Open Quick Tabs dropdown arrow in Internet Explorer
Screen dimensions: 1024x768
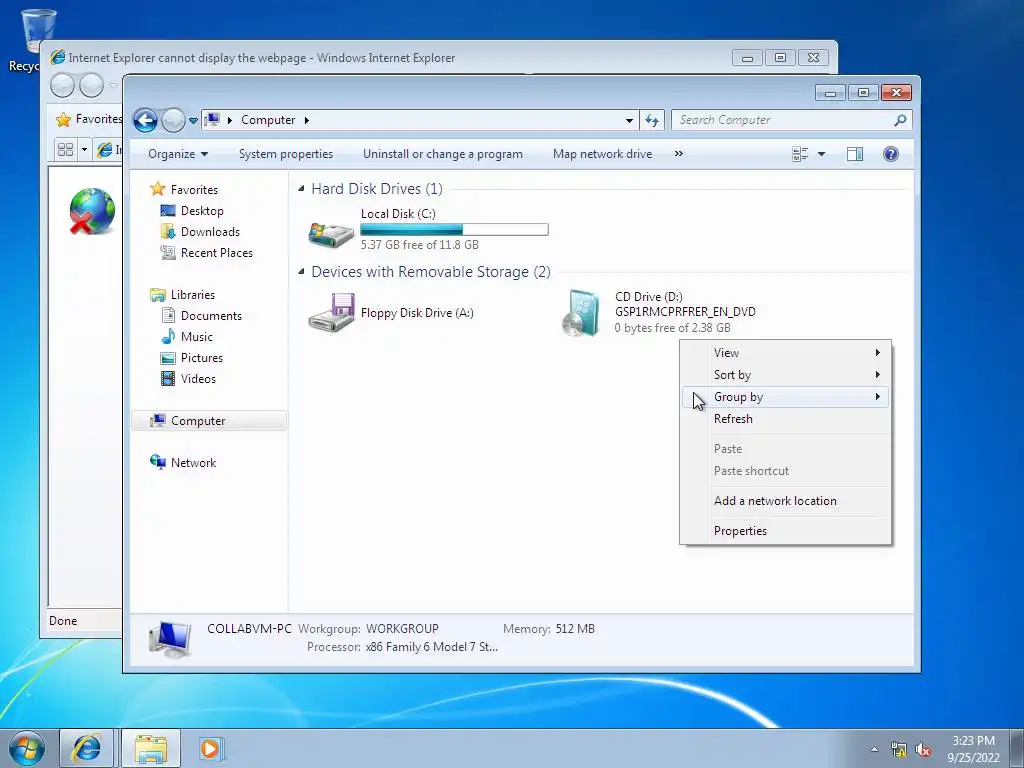coord(84,150)
